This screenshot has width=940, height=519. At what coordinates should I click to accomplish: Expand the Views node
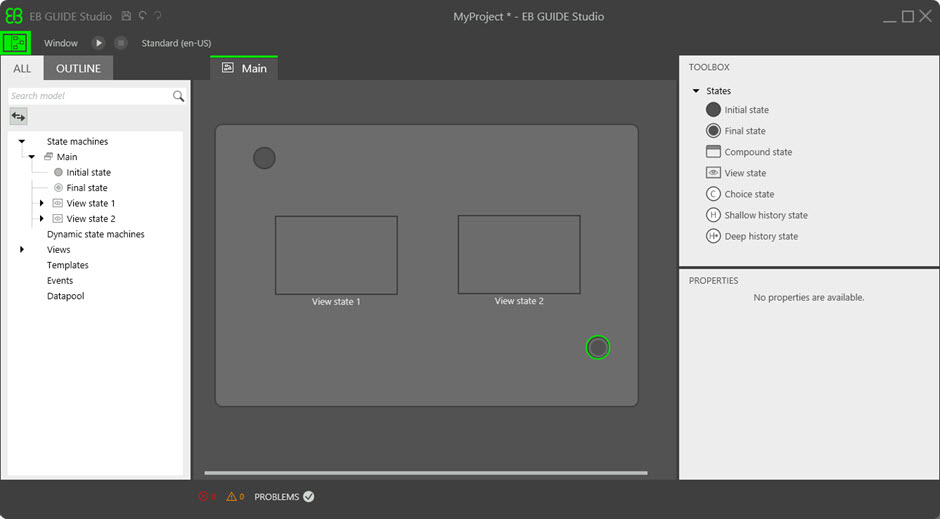pos(22,249)
